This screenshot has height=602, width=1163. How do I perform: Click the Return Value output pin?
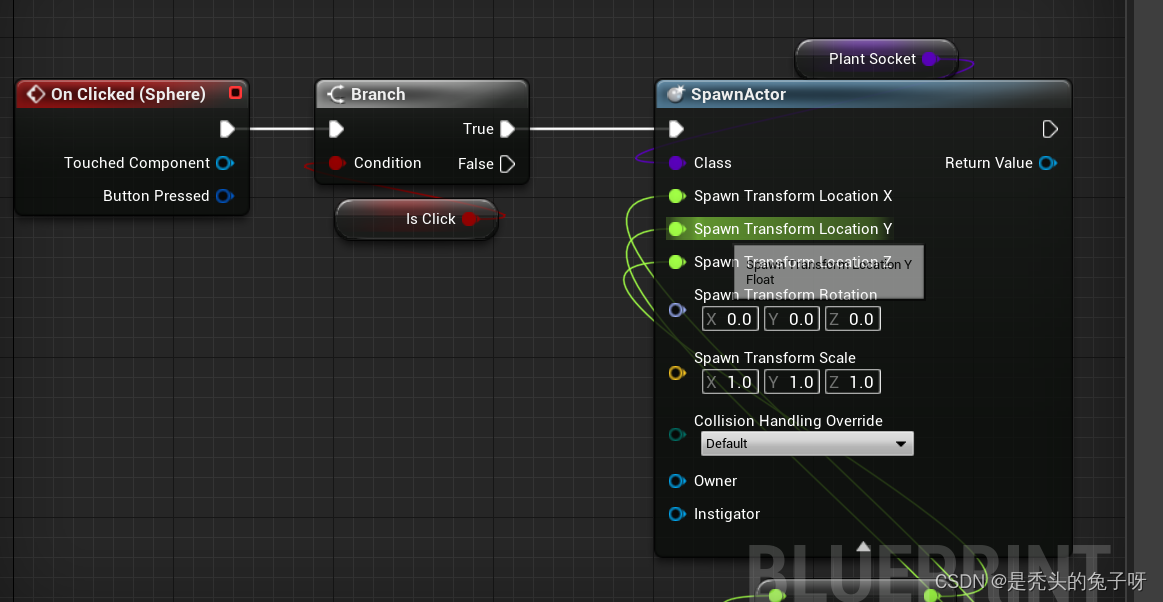coord(1047,163)
